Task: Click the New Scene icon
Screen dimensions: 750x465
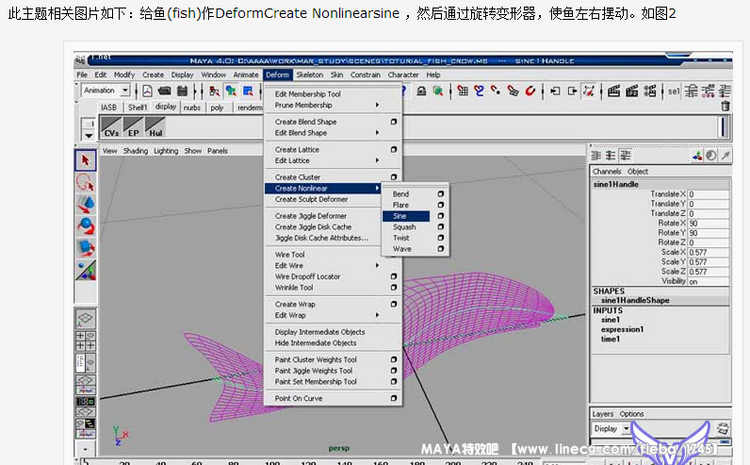Action: [147, 90]
